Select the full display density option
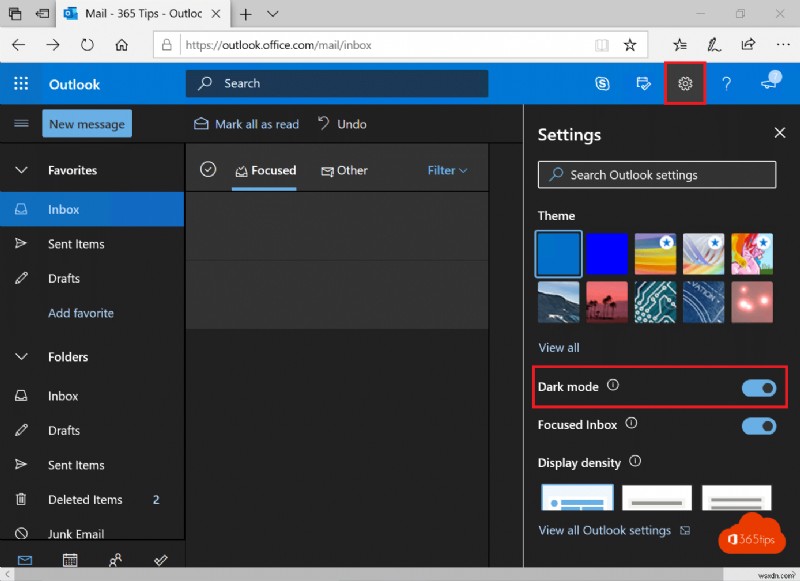 tap(577, 497)
